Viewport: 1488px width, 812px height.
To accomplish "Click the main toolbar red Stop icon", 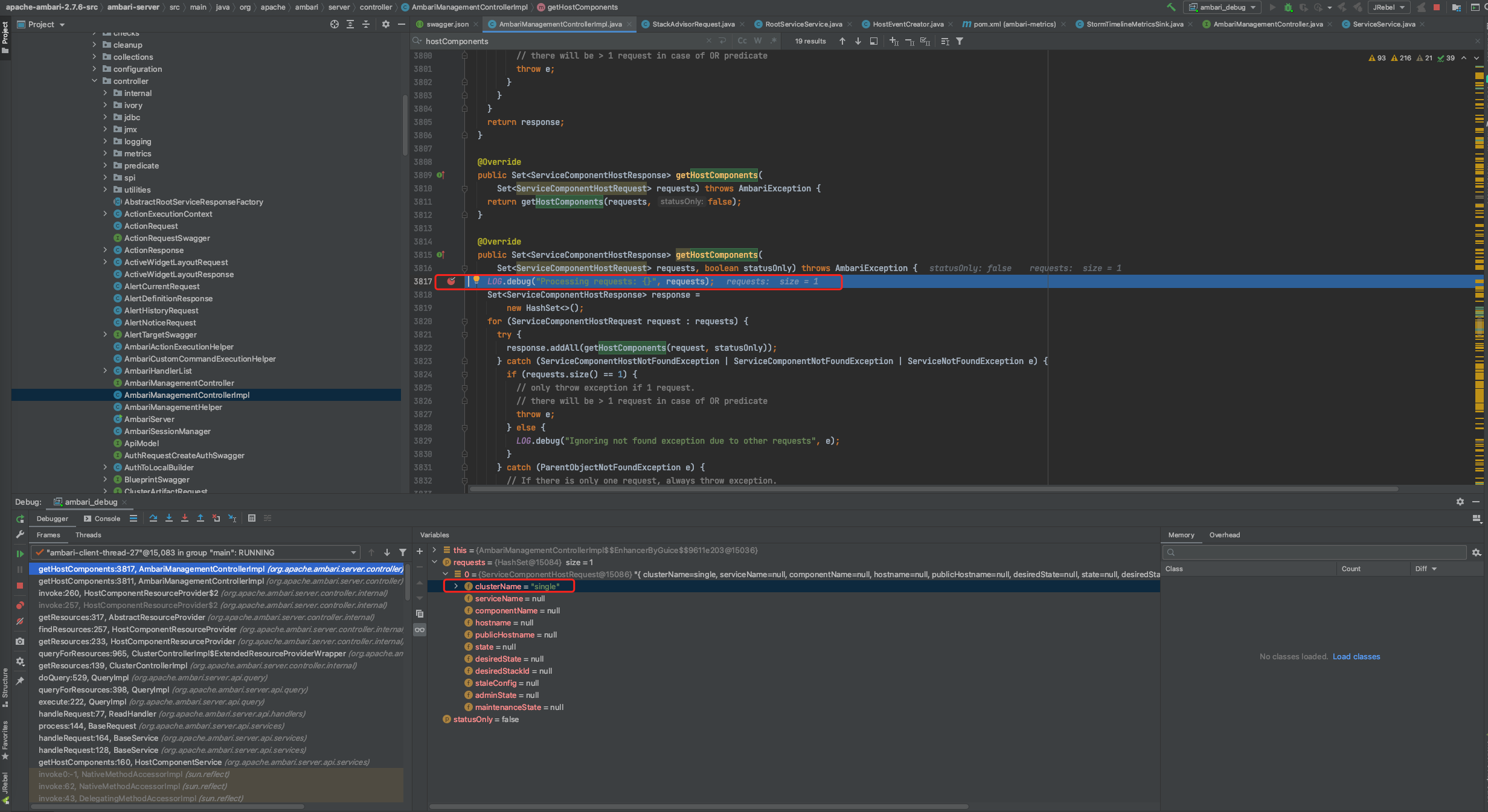I will 1437,7.
